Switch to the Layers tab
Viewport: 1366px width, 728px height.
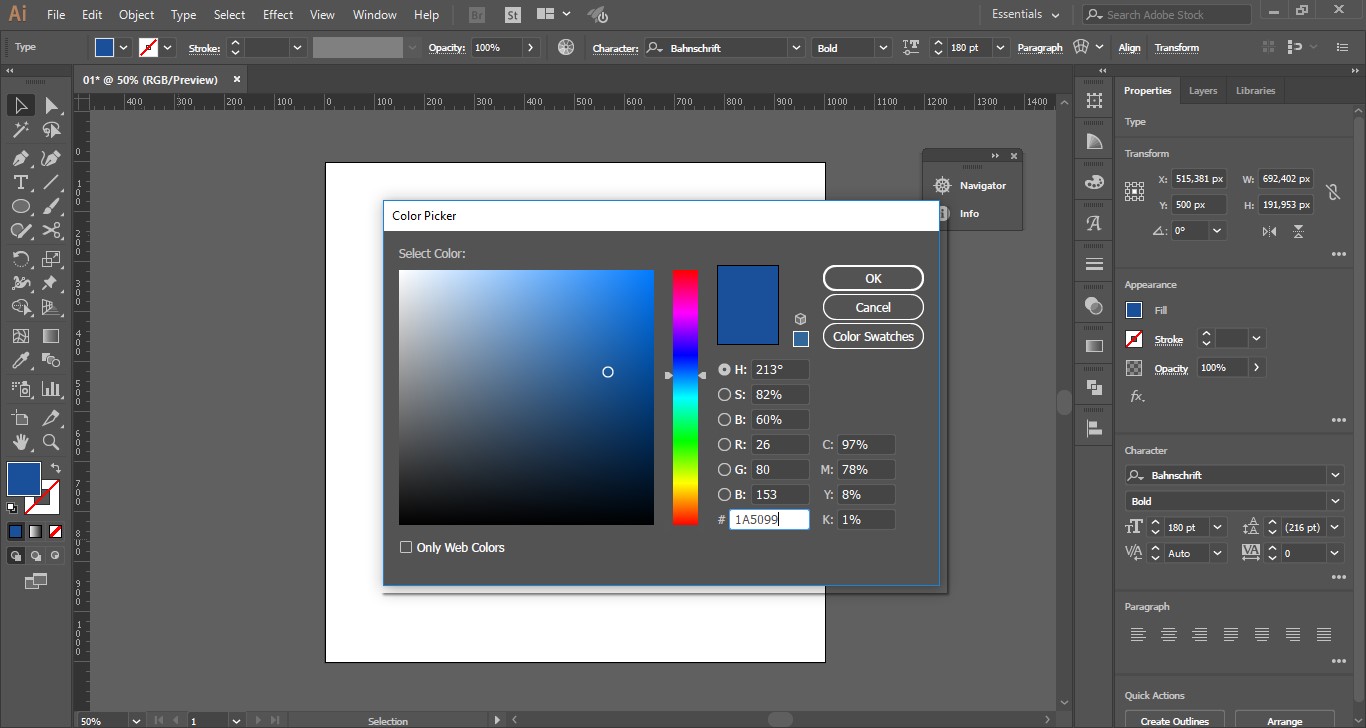pos(1203,91)
